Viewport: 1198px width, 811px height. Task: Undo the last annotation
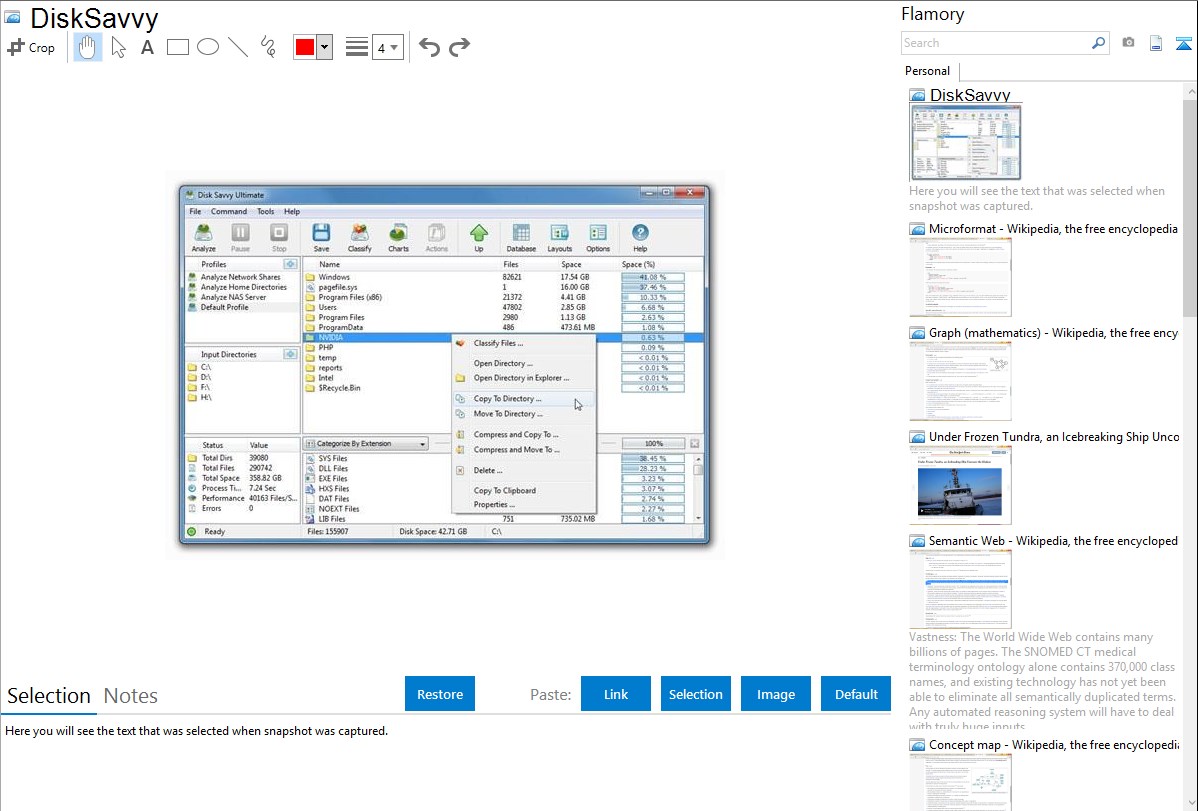point(429,47)
